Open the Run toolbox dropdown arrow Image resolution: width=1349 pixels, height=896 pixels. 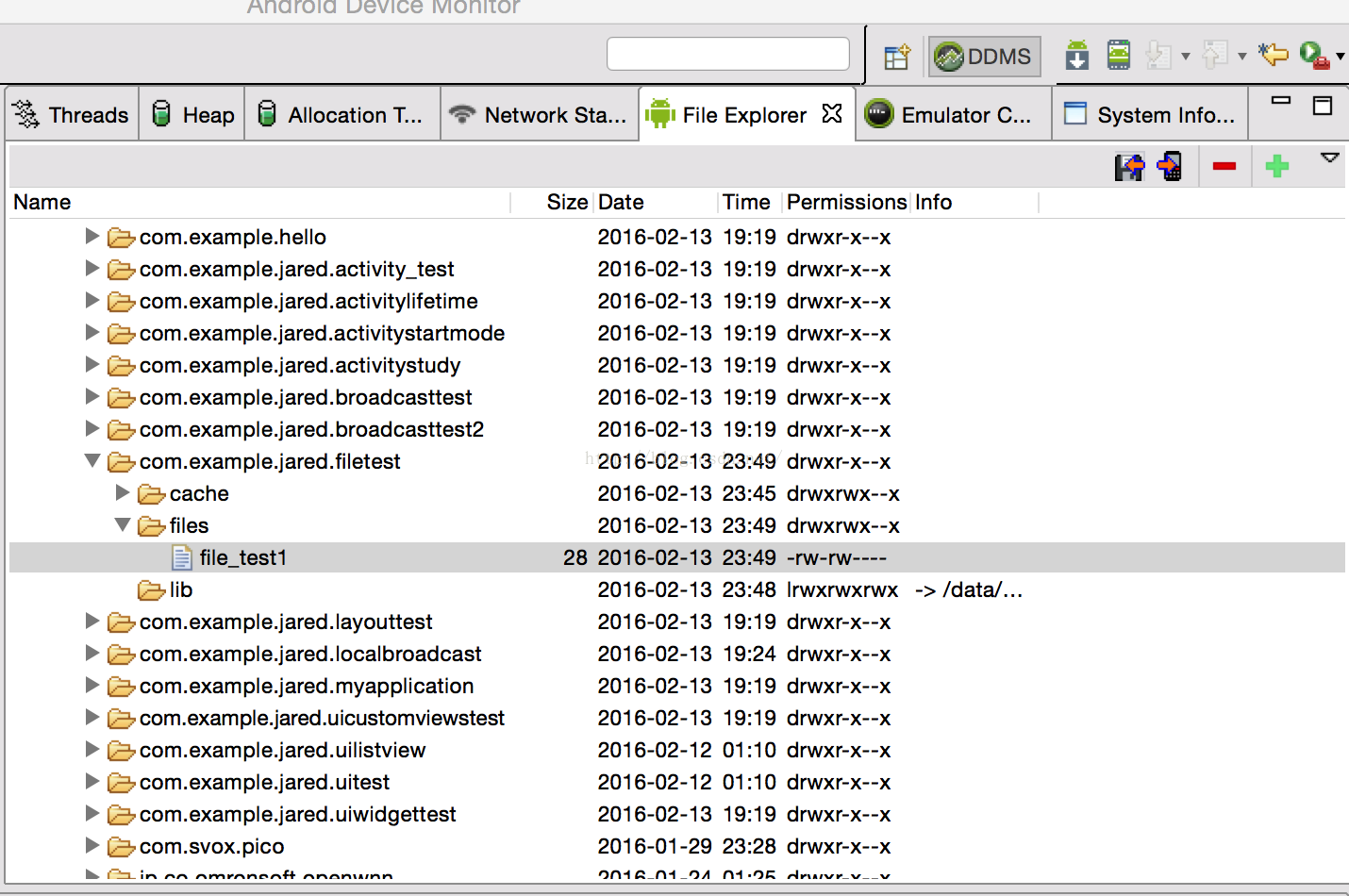1340,57
